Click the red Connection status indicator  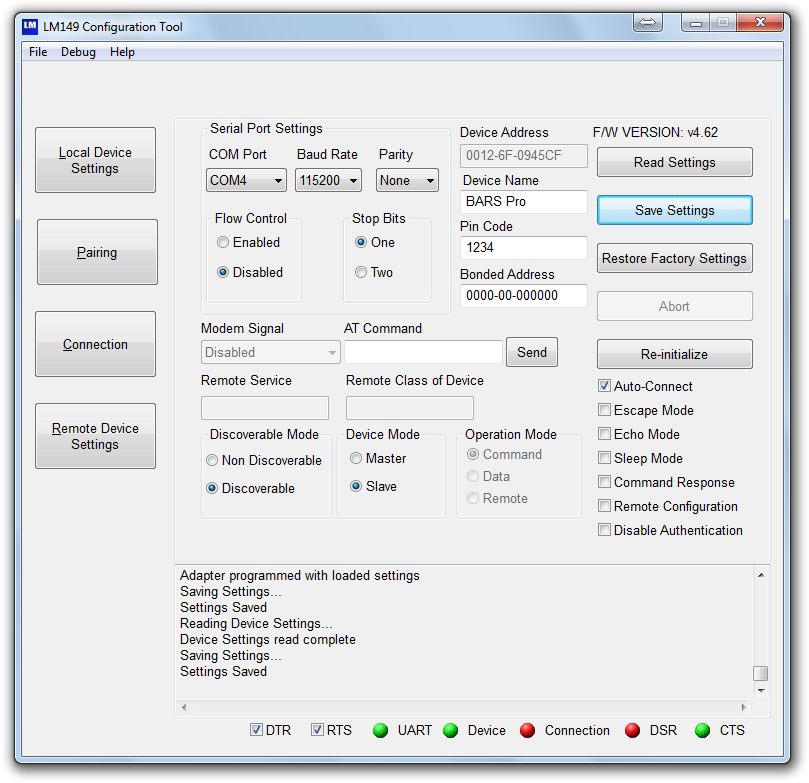click(x=527, y=731)
